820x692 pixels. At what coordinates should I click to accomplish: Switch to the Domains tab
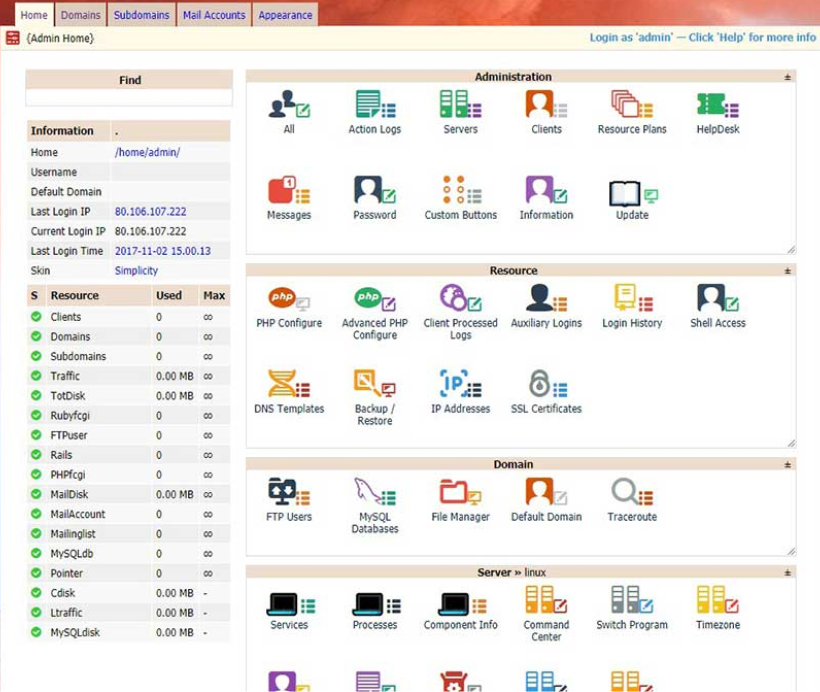[80, 15]
